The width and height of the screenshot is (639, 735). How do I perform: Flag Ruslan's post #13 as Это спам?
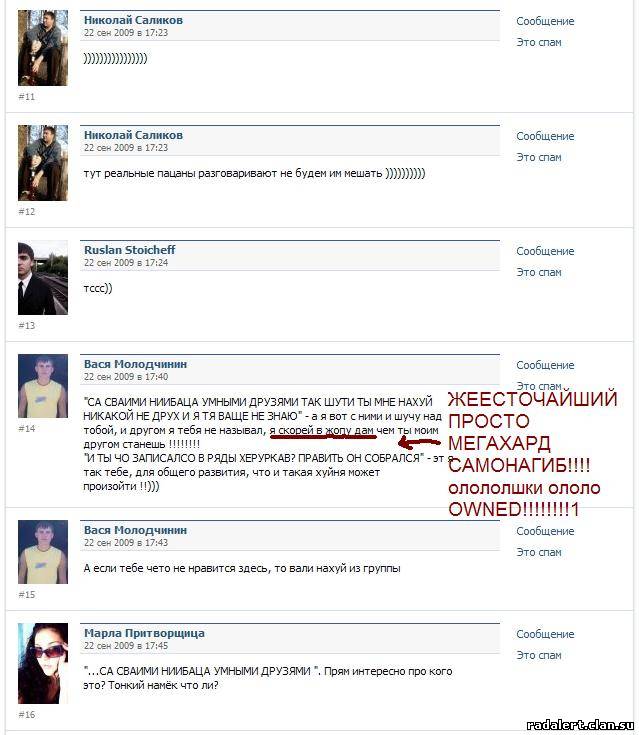tap(539, 272)
